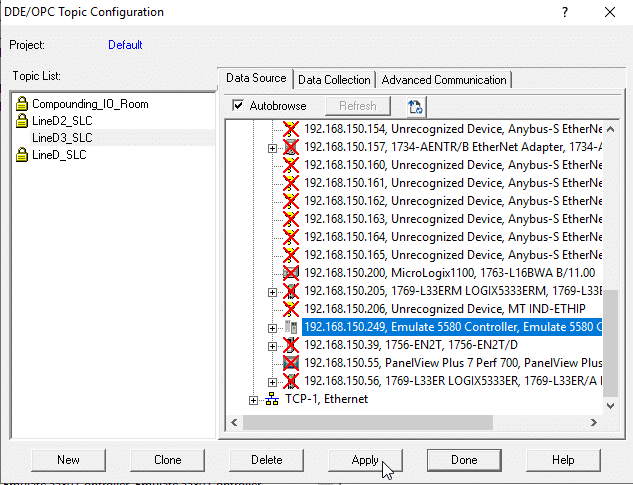This screenshot has width=633, height=485.
Task: Click the tree scroll right arrow
Action: [593, 422]
